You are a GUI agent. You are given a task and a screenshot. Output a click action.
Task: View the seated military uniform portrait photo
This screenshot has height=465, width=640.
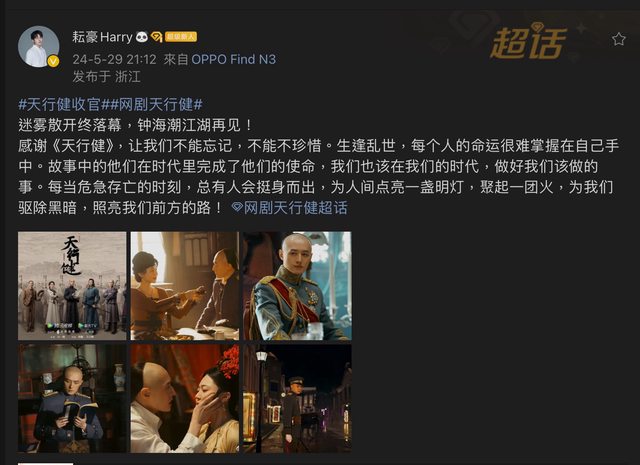coord(298,286)
